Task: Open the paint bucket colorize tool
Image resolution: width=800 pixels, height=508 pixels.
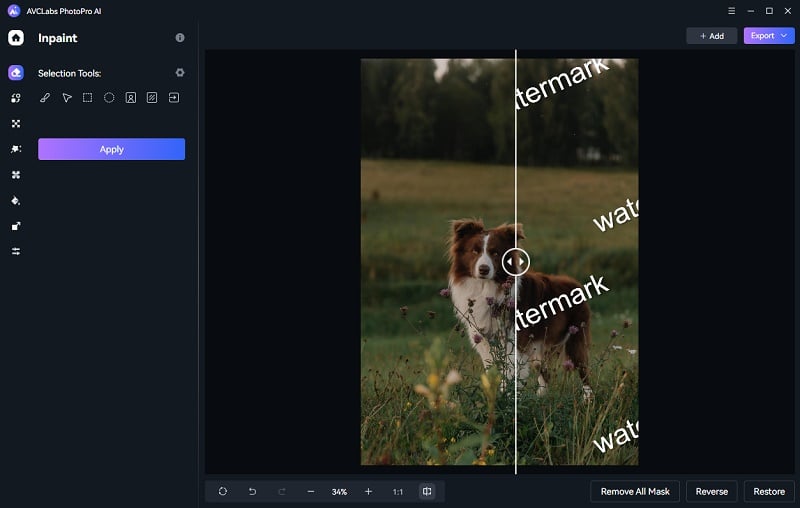Action: [x=16, y=200]
